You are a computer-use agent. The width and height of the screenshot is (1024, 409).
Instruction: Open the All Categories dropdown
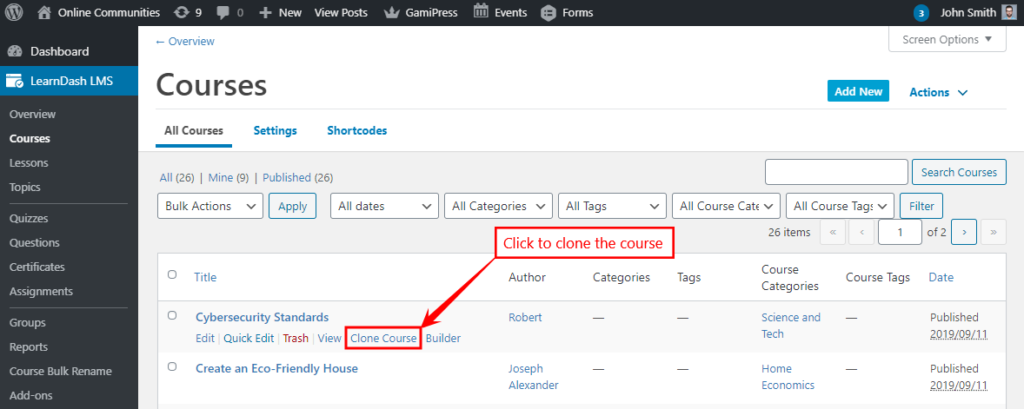[x=498, y=206]
